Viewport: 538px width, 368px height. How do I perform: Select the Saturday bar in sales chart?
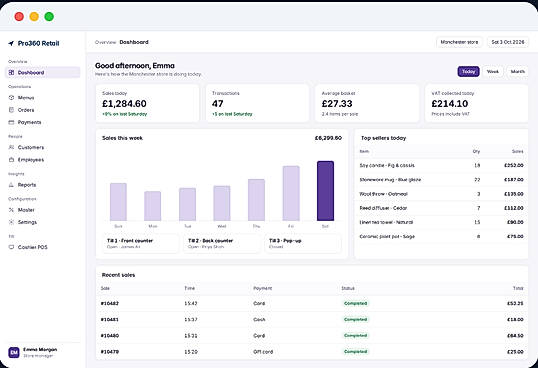(325, 191)
